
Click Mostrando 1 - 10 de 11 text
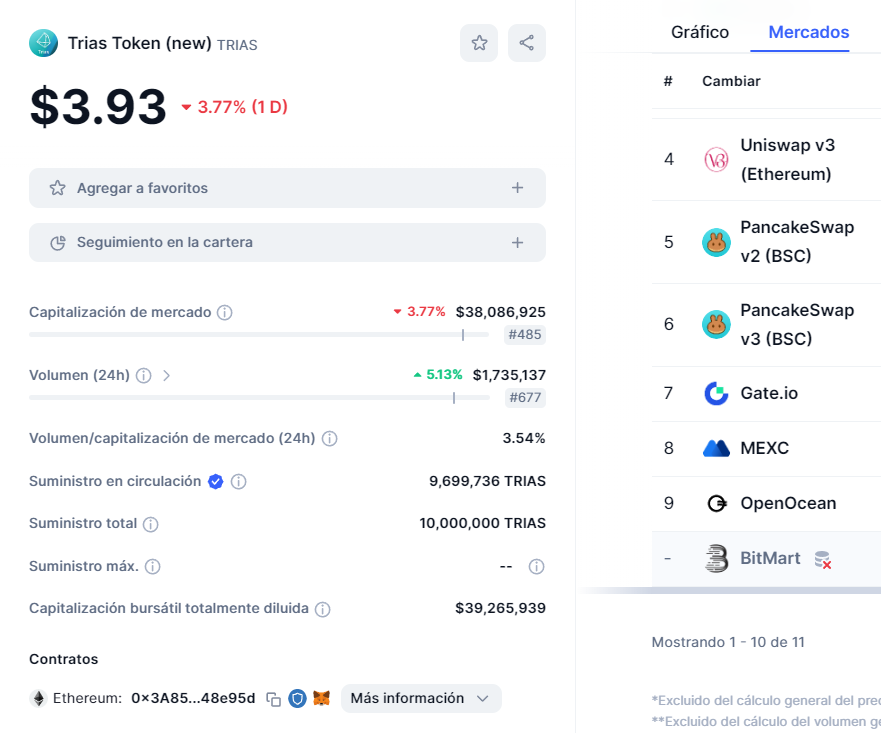728,642
